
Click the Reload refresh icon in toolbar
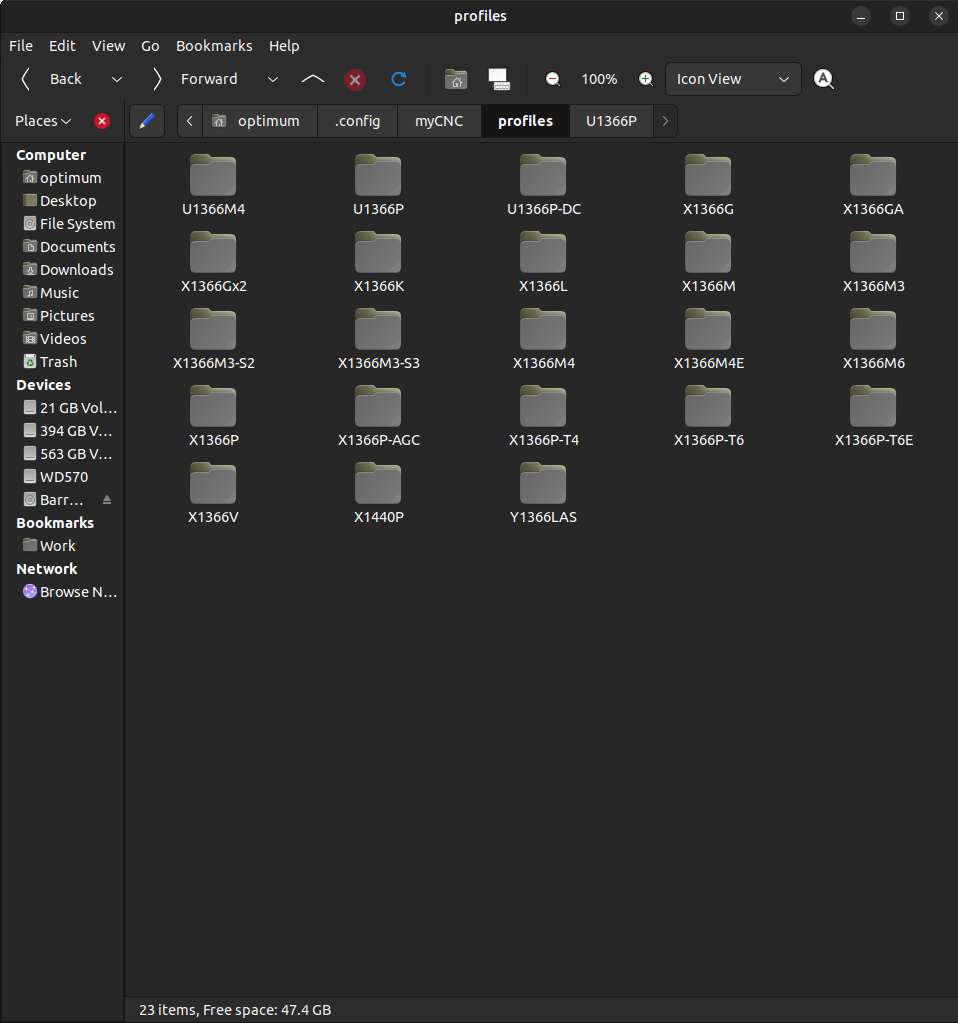(398, 79)
